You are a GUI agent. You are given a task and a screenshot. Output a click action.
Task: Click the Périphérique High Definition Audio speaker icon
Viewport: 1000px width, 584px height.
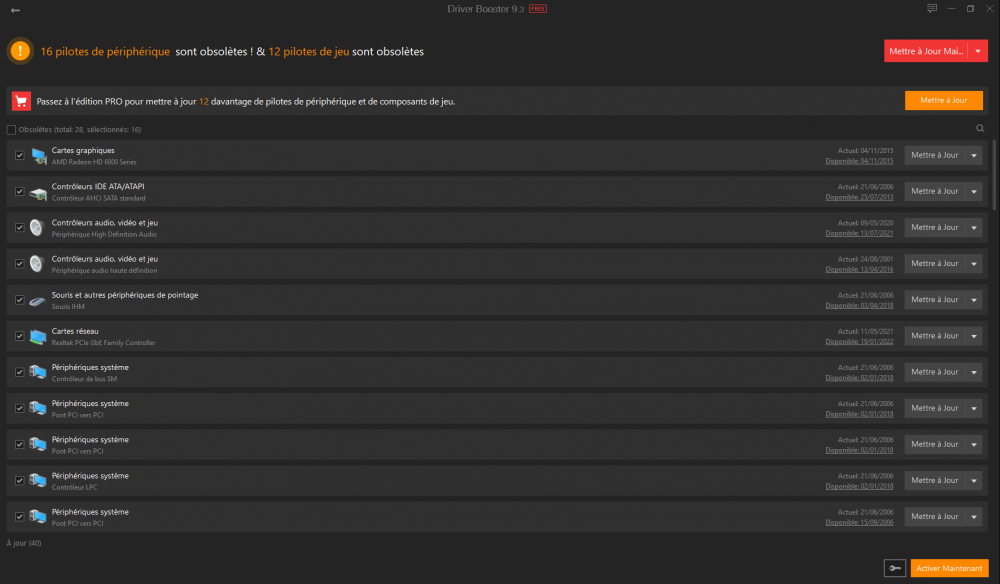(37, 228)
